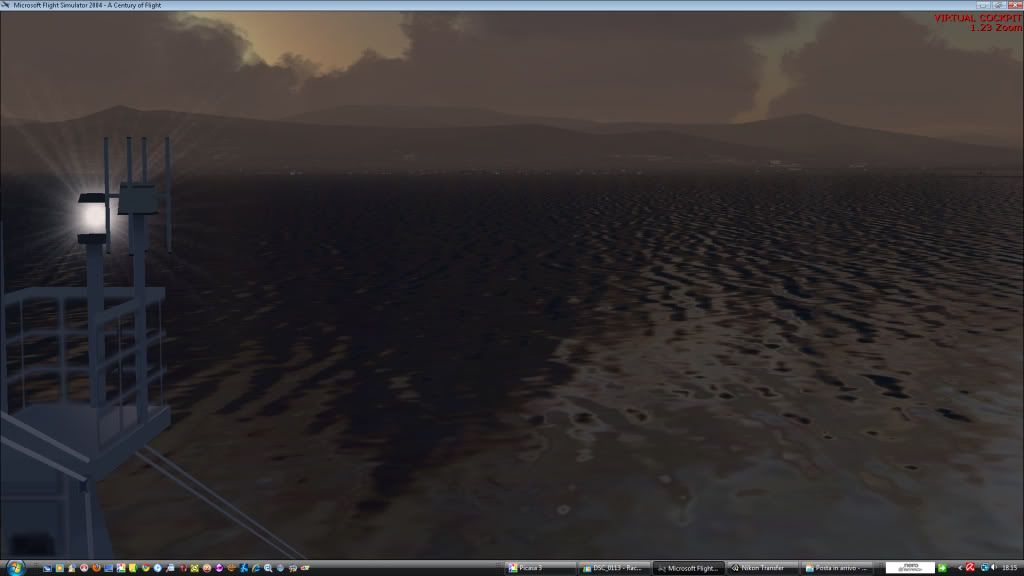Screen dimensions: 1024x576
Task: Open the Windows Start orb
Action: pyautogui.click(x=15, y=568)
